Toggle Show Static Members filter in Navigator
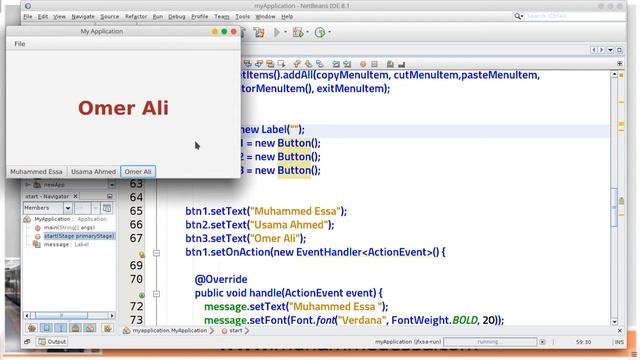Image resolution: width=640 pixels, height=360 pixels. pos(61,328)
